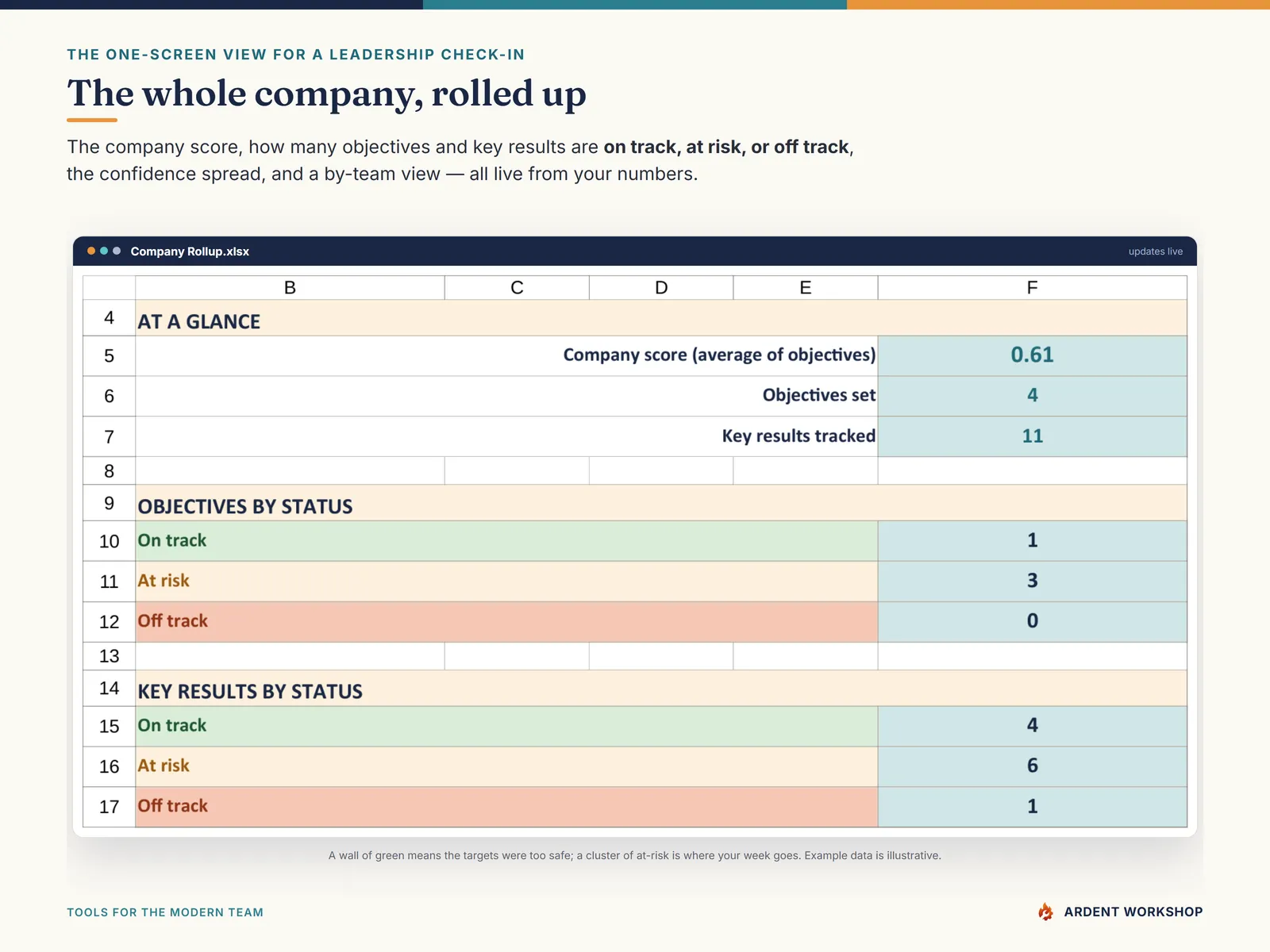The image size is (1270, 952).
Task: Click the orange window dot in the title bar
Action: tap(91, 251)
